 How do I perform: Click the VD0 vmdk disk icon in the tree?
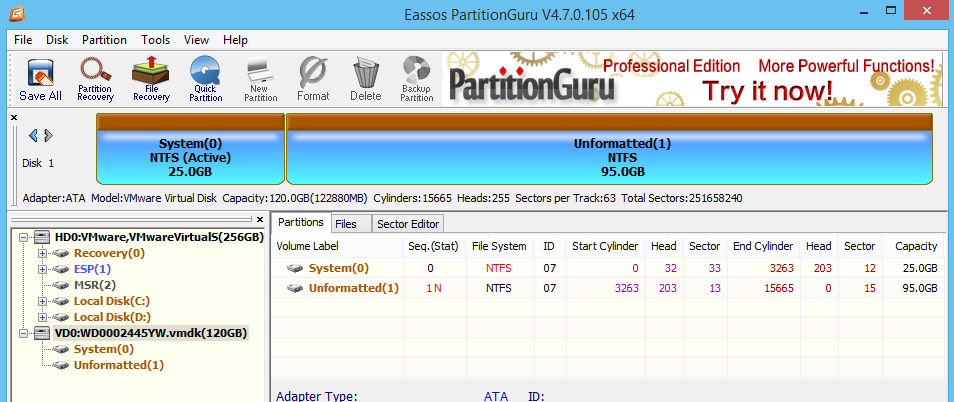[41, 333]
